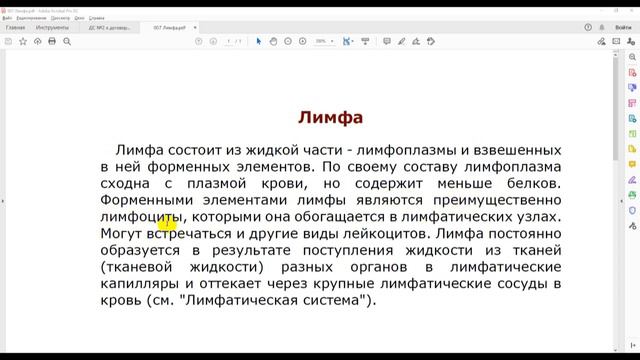This screenshot has width=640, height=360.
Task: Click the magnifier find text icon
Action: tap(67, 41)
